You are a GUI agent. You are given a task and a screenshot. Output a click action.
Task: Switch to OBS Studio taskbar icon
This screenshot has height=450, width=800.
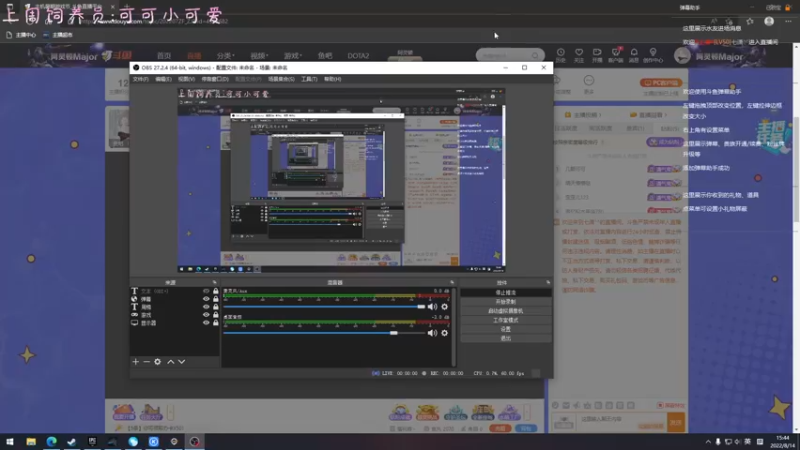[x=195, y=442]
